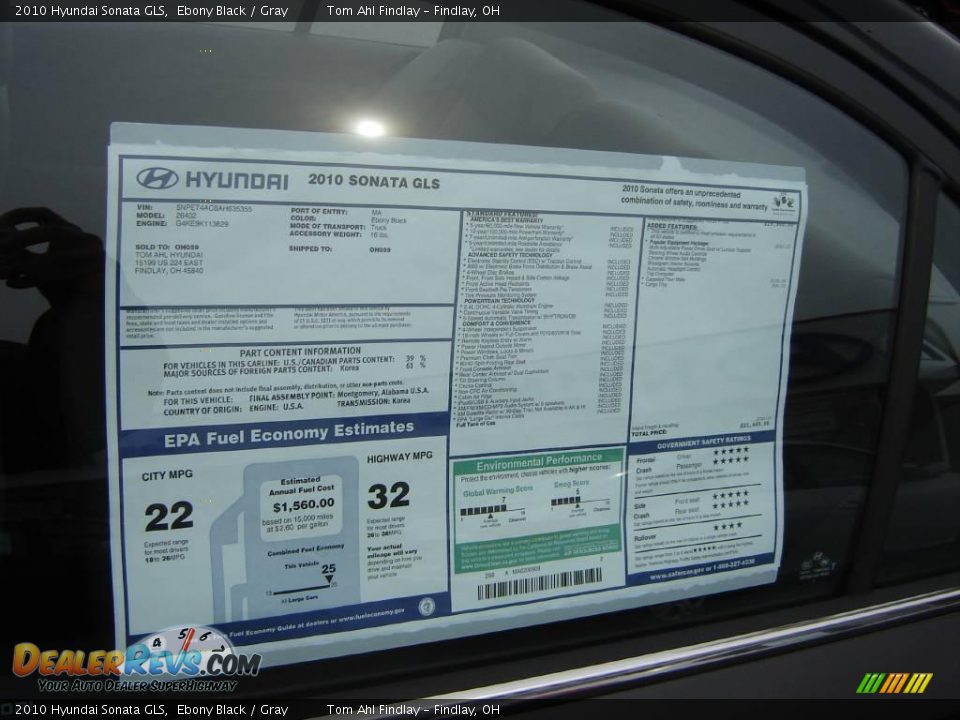Click the Smog Score bar scale
This screenshot has height=720, width=960.
point(580,501)
